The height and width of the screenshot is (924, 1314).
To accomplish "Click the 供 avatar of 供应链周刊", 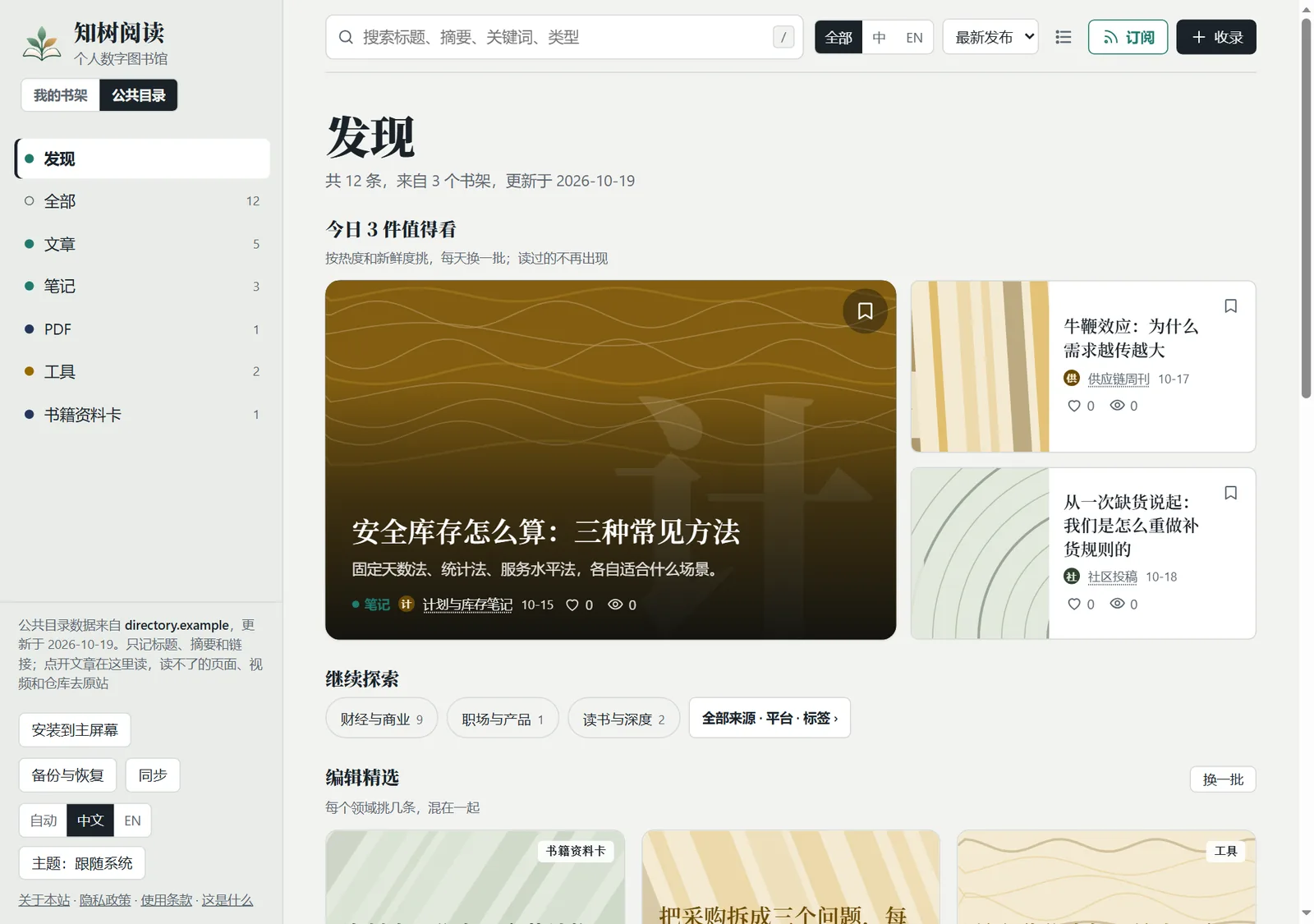I will coord(1072,378).
